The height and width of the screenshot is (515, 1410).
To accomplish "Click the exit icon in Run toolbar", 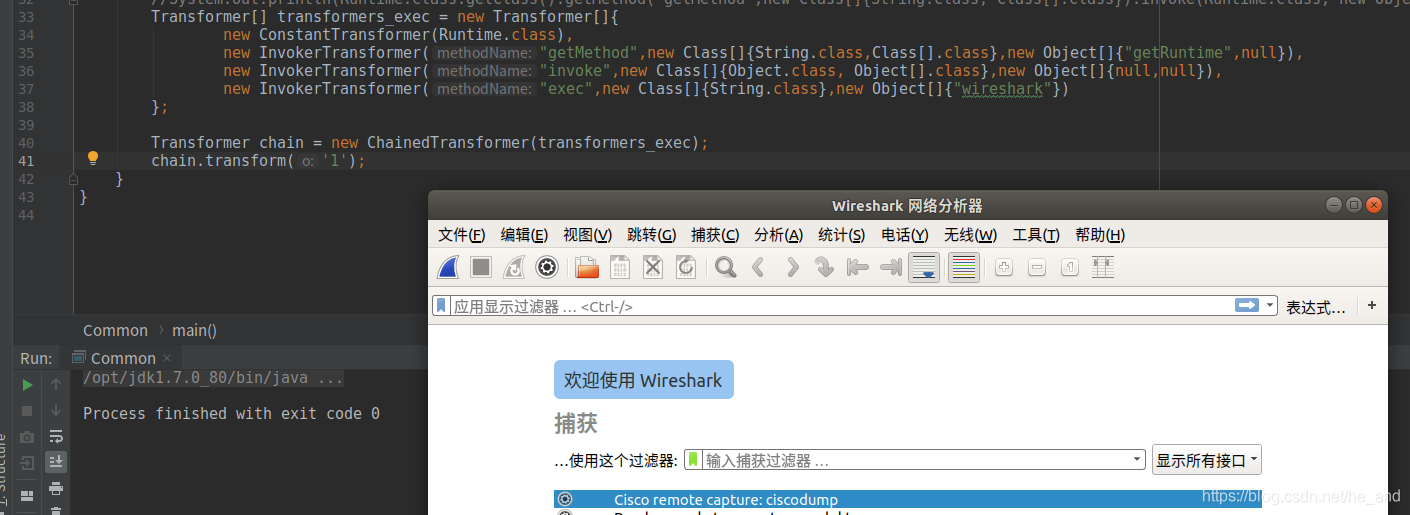I will click(x=27, y=463).
